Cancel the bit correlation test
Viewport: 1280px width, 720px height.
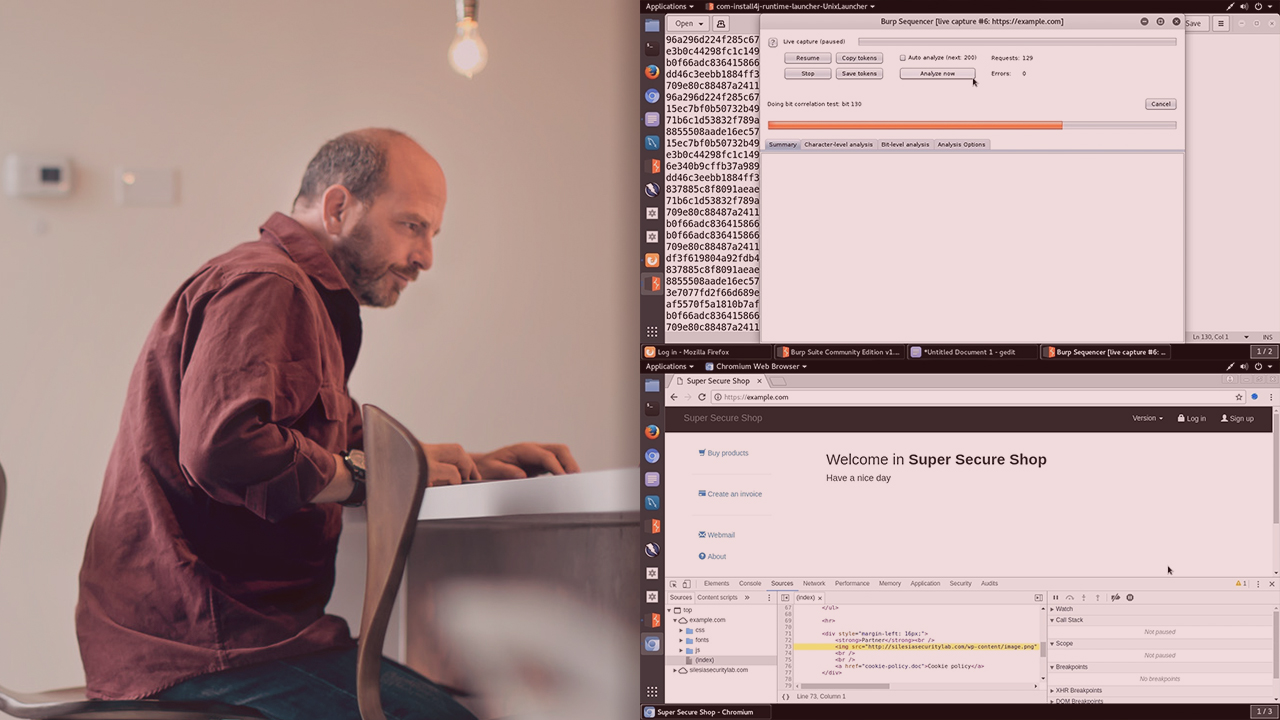click(x=1160, y=104)
